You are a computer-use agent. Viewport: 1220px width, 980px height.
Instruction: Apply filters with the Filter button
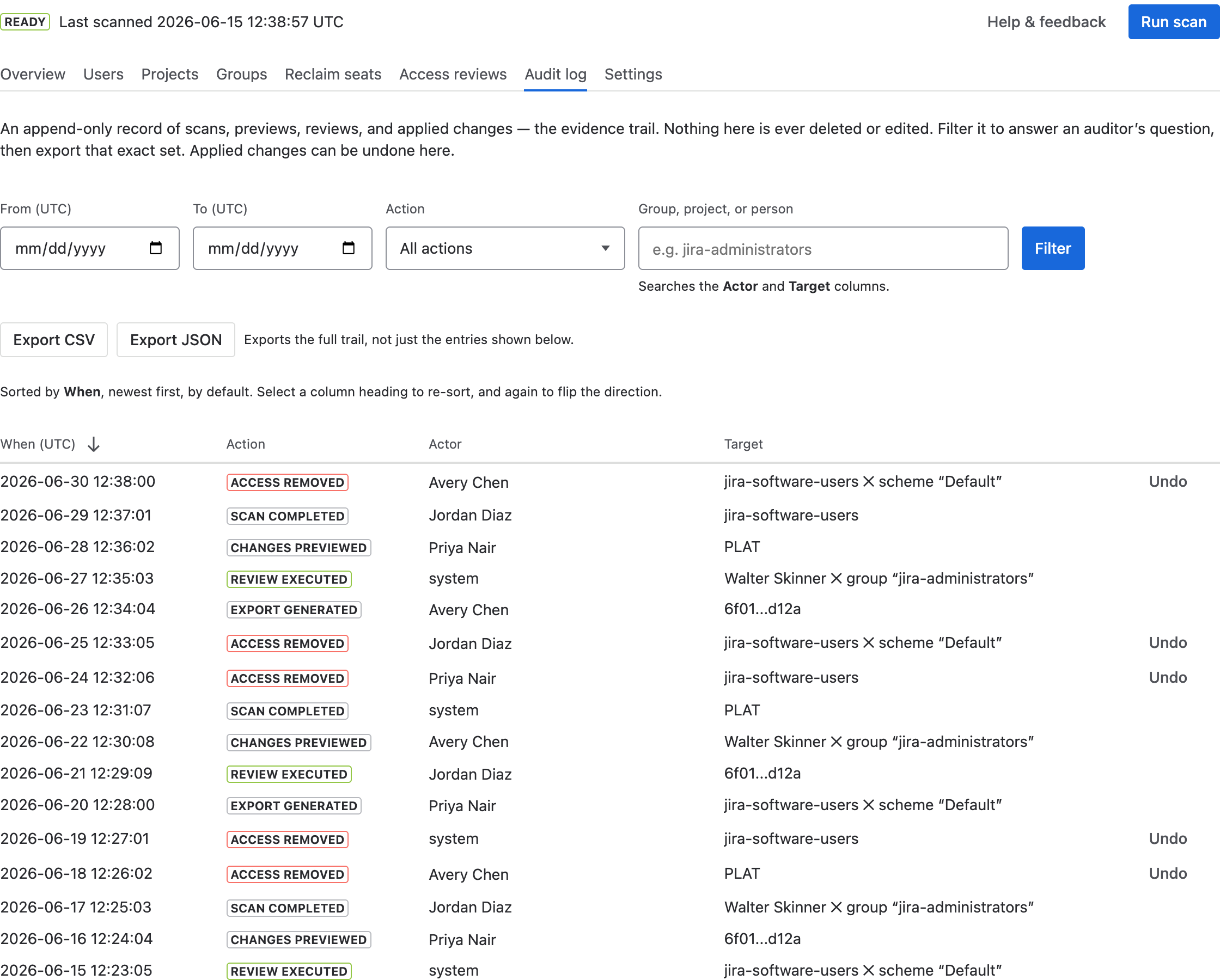pos(1052,248)
